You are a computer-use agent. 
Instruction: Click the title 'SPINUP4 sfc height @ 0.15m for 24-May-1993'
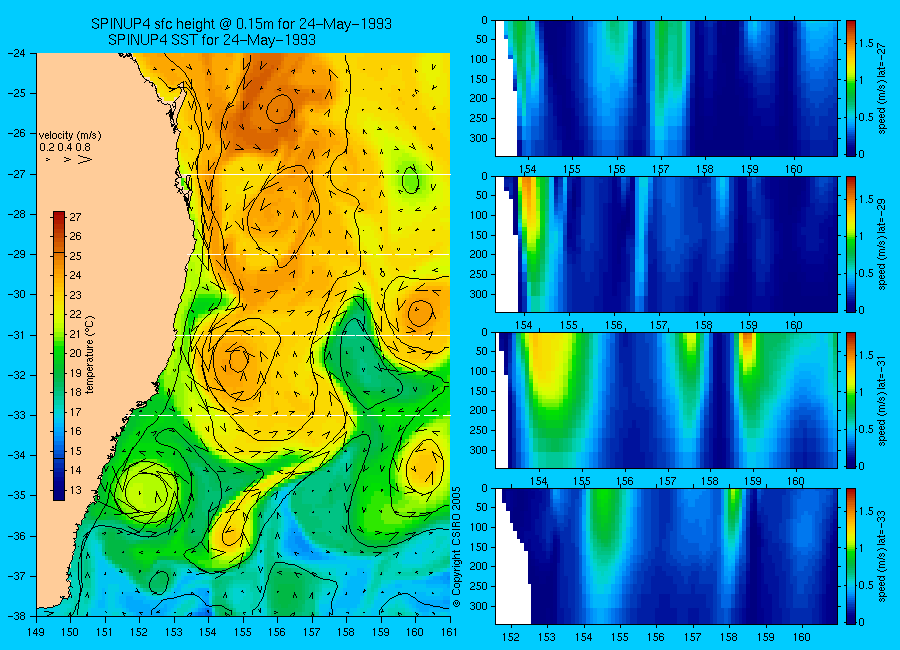point(242,24)
